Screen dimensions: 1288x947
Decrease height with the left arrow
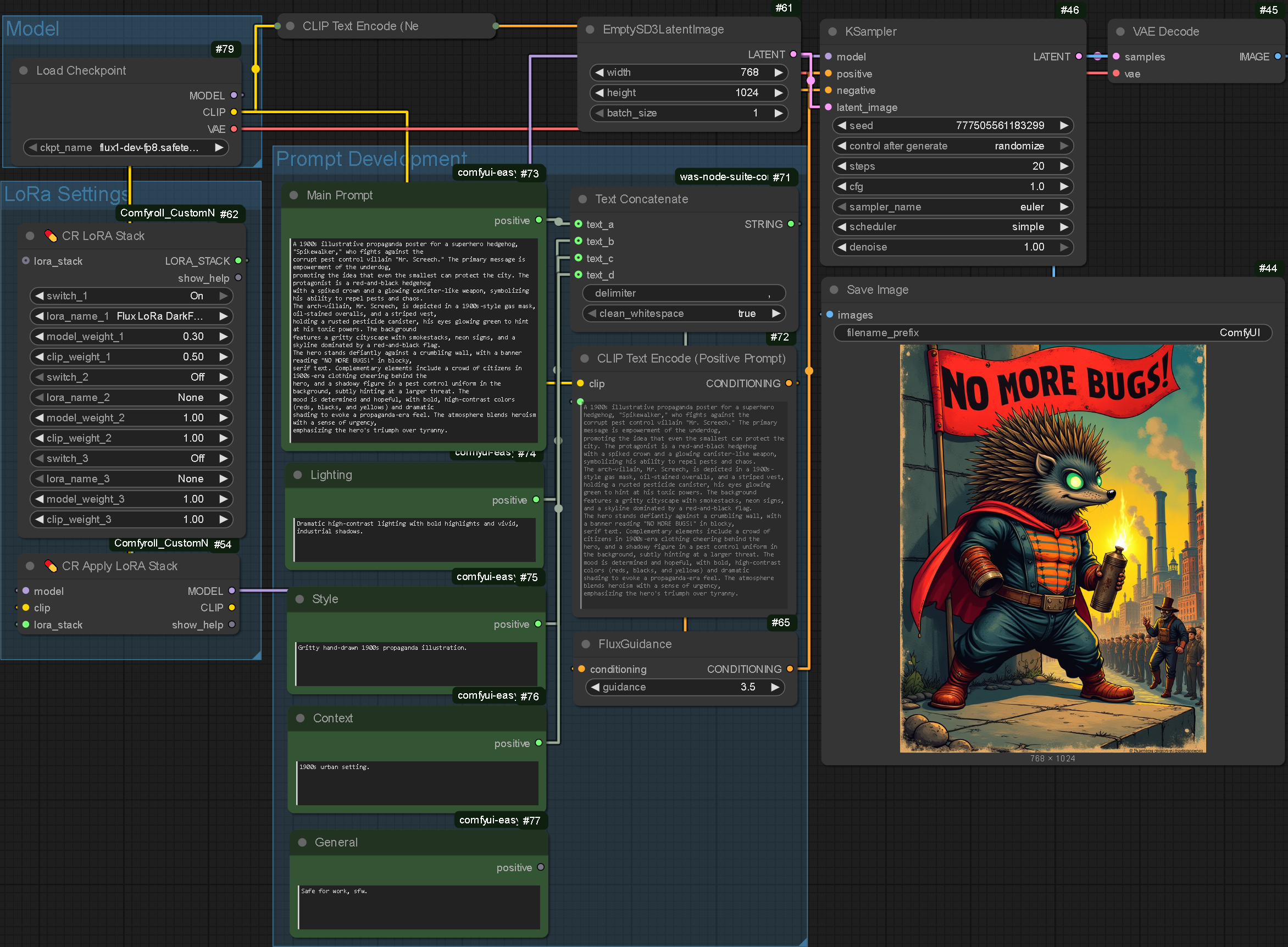(x=599, y=93)
